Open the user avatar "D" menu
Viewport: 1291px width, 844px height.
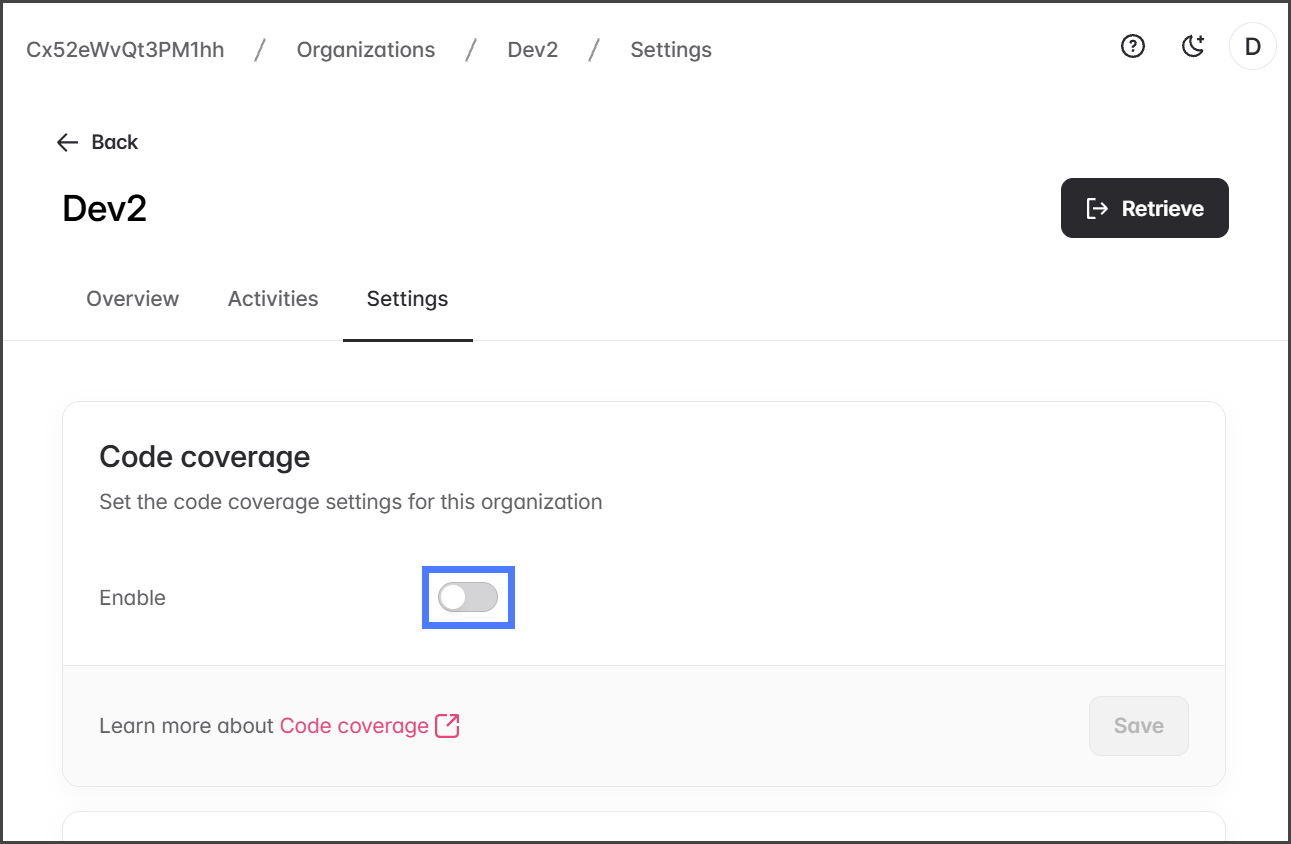click(x=1252, y=46)
